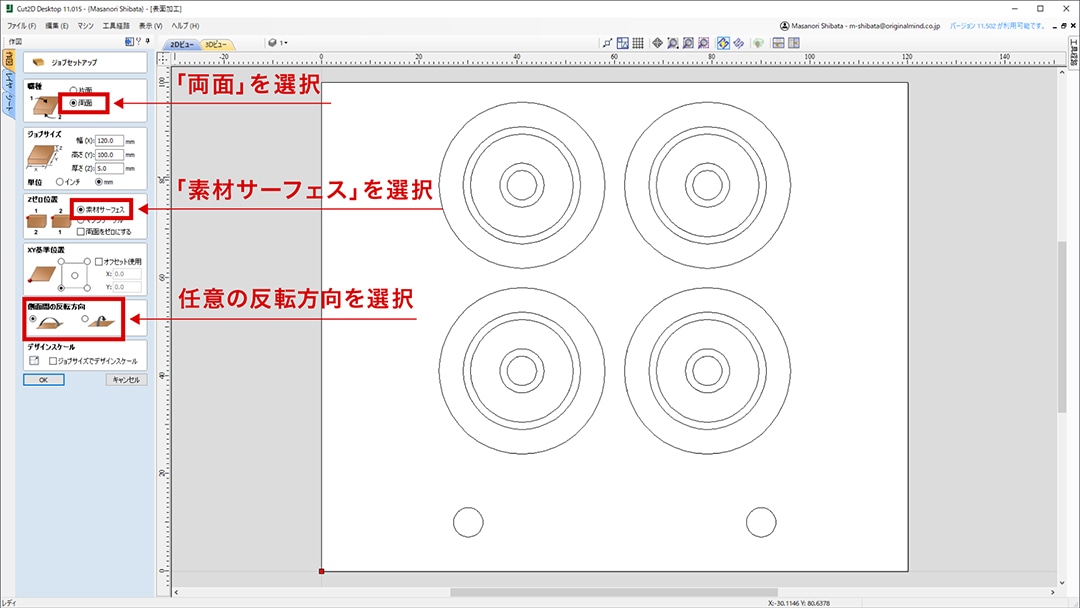Click the green shield icon in toolbar
The image size is (1080, 608).
coord(758,43)
